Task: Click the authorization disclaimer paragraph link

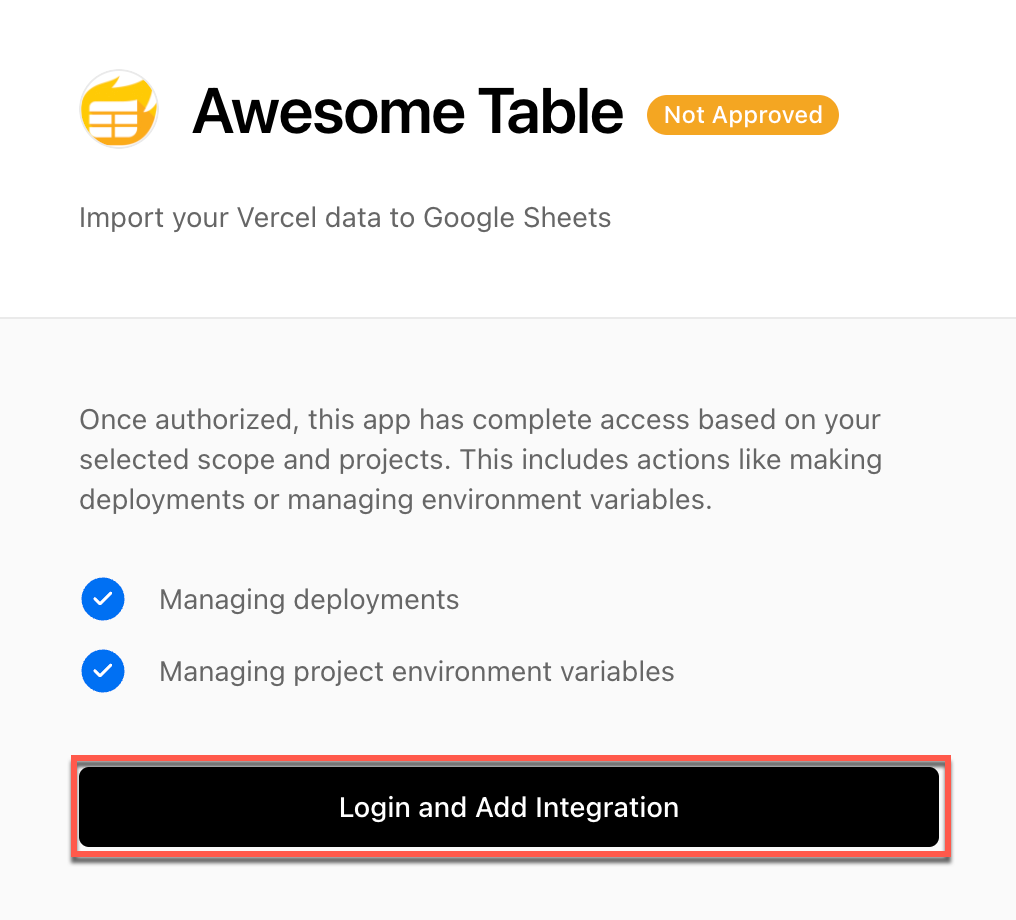Action: [x=480, y=459]
